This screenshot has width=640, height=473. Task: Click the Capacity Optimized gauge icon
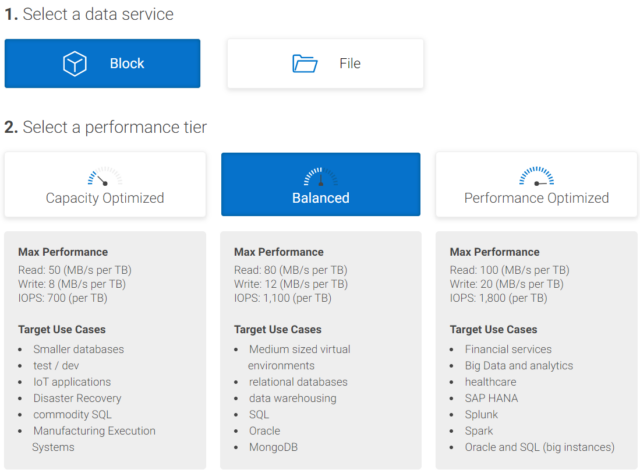[x=104, y=177]
